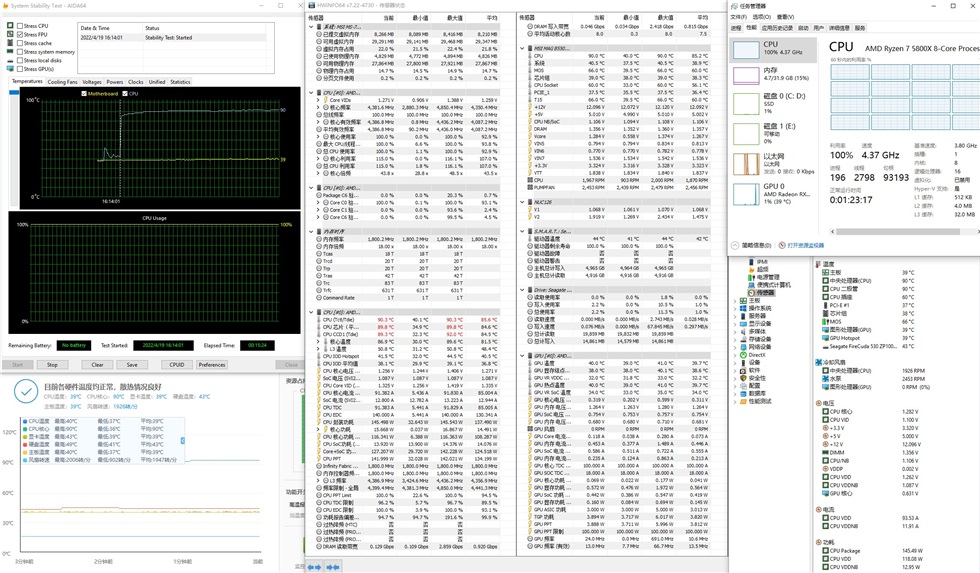Click the right blue arrows icon in HWiNFO footer
Screen dimensions: 980x573
click(333, 567)
